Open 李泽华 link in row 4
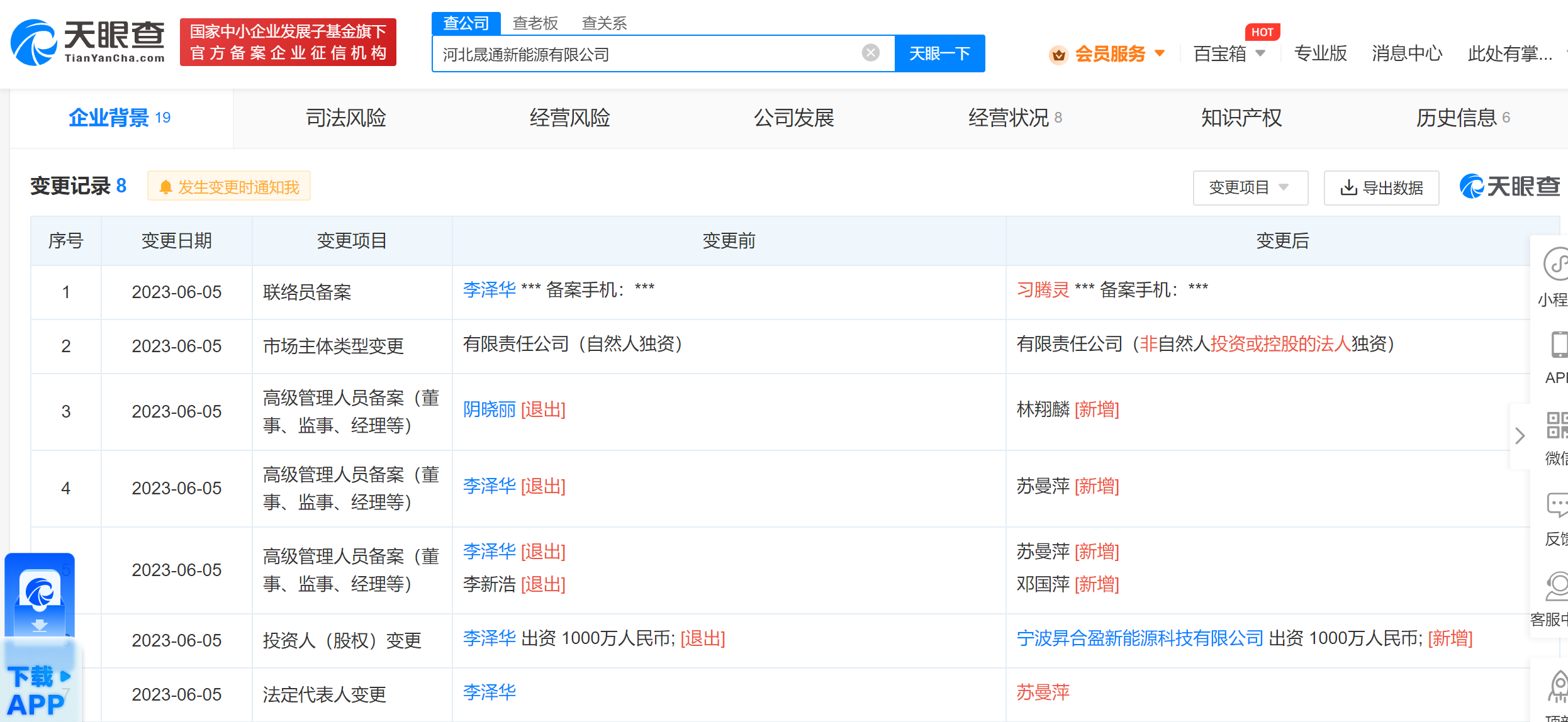This screenshot has width=1568, height=722. [490, 486]
